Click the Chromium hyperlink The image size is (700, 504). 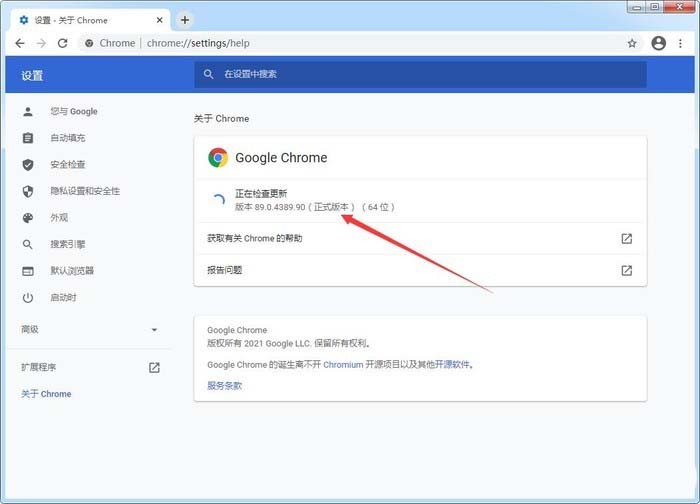click(x=343, y=365)
